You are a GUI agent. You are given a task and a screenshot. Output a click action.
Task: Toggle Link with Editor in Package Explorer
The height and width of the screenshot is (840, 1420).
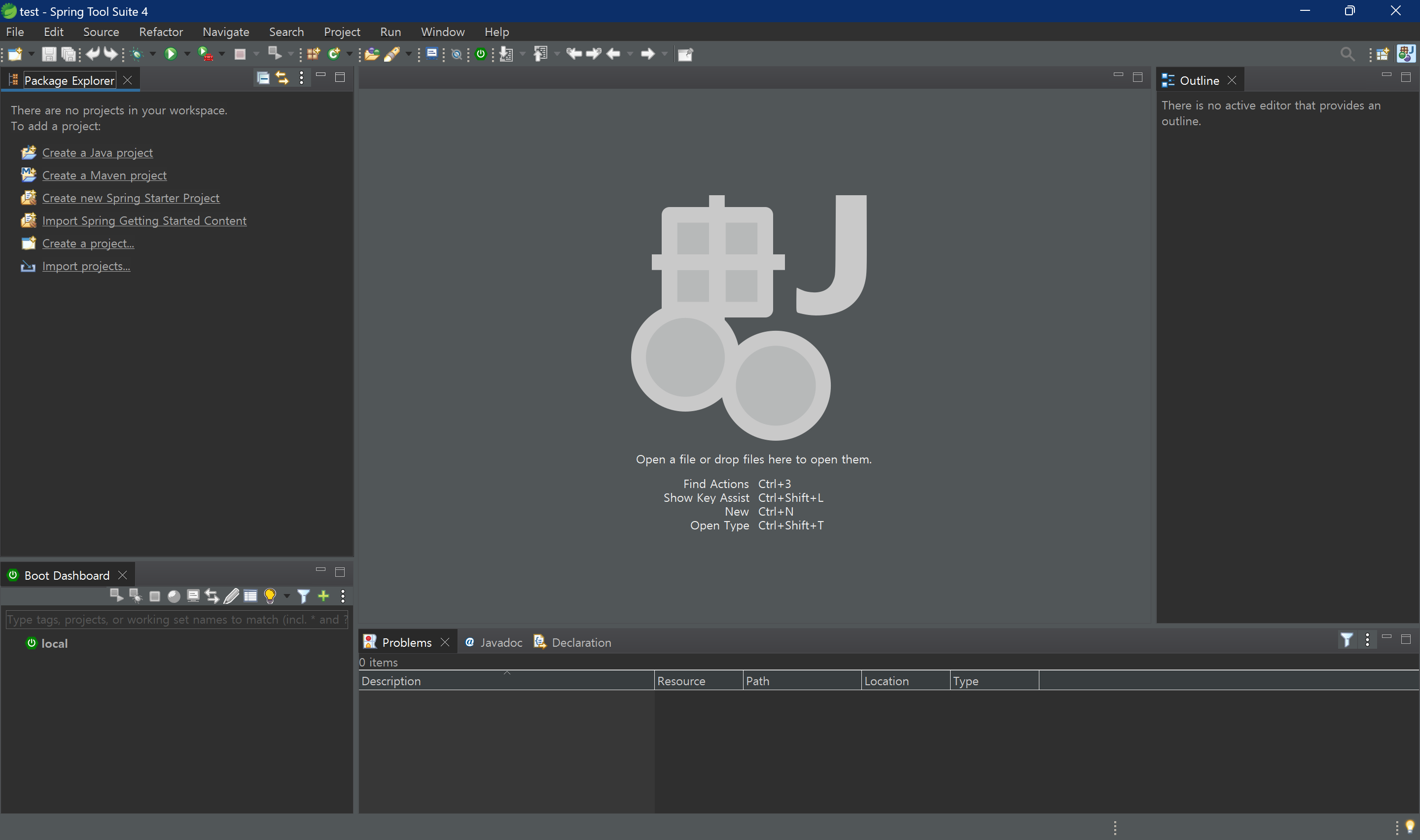coord(282,77)
